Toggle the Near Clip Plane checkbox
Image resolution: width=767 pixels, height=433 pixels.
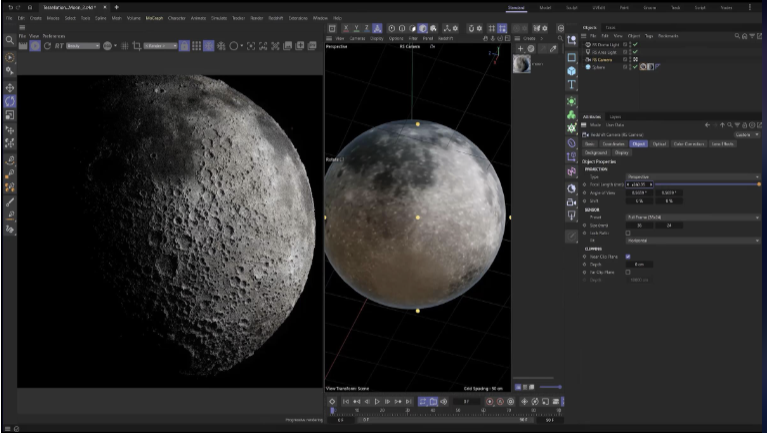coord(627,256)
